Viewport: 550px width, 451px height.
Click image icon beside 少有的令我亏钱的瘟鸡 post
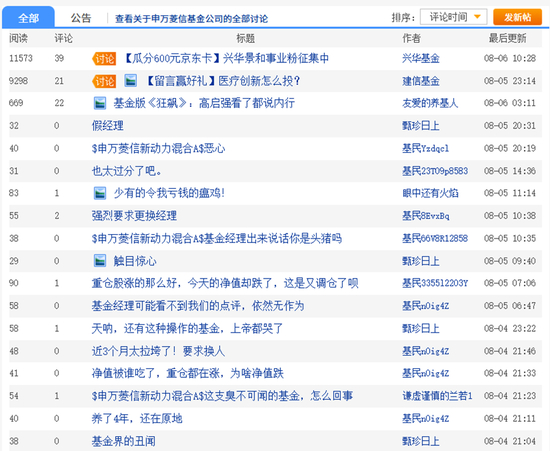tap(100, 193)
